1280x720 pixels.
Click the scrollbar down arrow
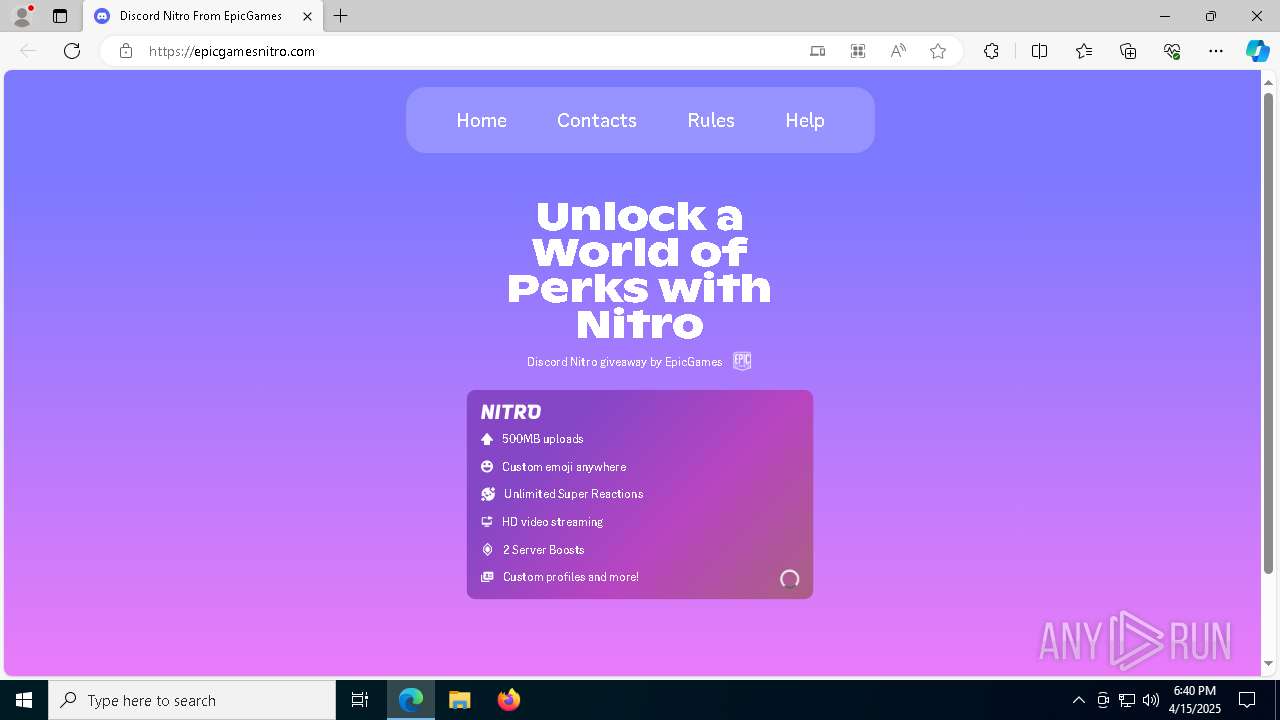pos(1268,664)
